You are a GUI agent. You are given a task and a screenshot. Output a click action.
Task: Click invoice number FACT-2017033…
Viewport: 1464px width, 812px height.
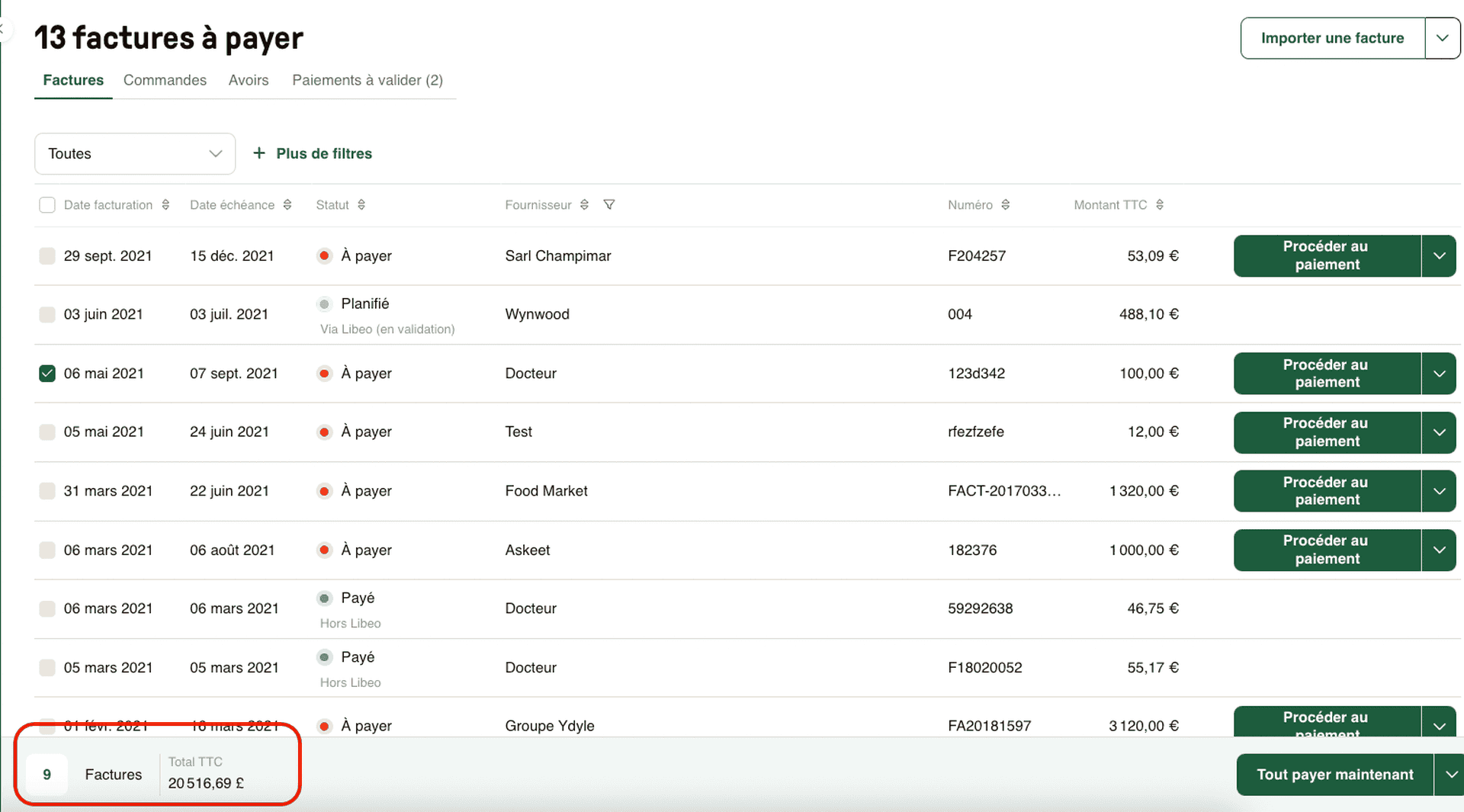(1004, 491)
